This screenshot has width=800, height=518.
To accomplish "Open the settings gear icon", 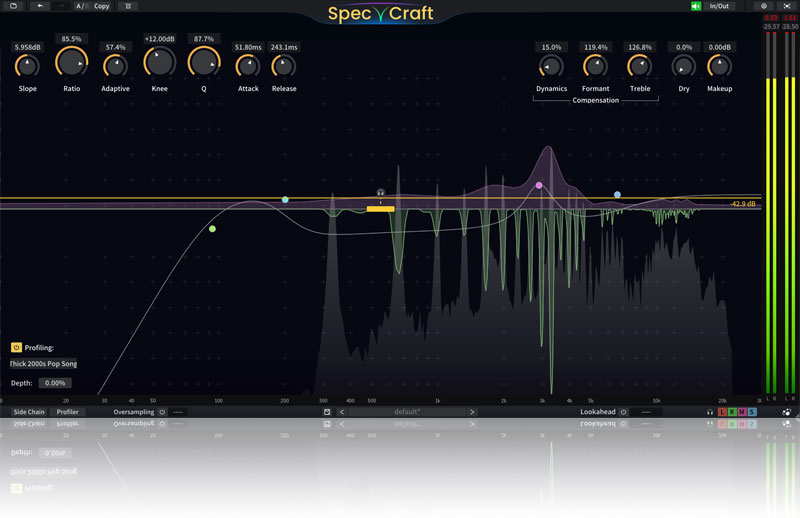I will (x=763, y=6).
